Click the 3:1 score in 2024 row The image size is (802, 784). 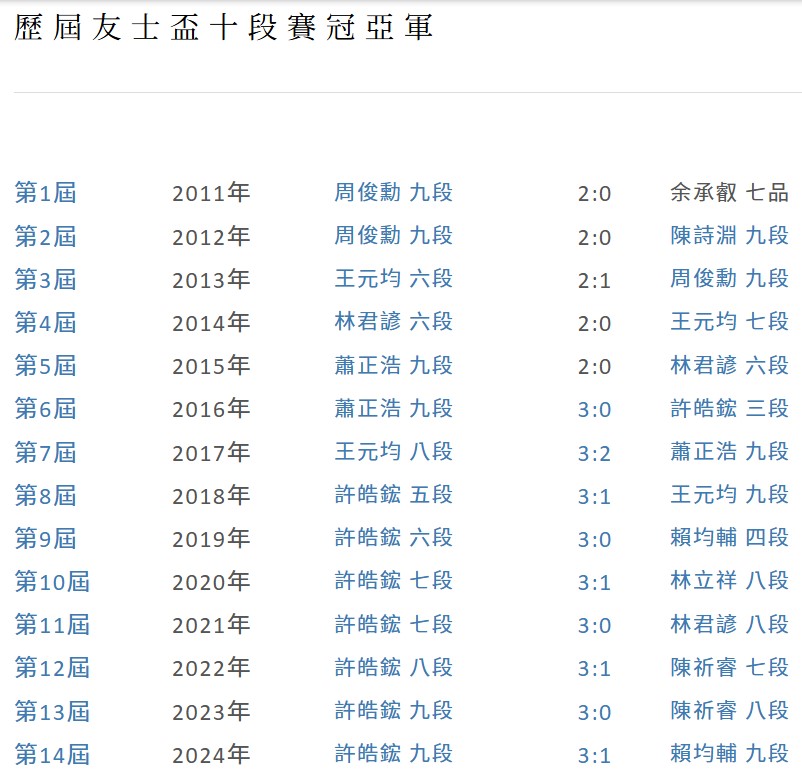pyautogui.click(x=594, y=755)
